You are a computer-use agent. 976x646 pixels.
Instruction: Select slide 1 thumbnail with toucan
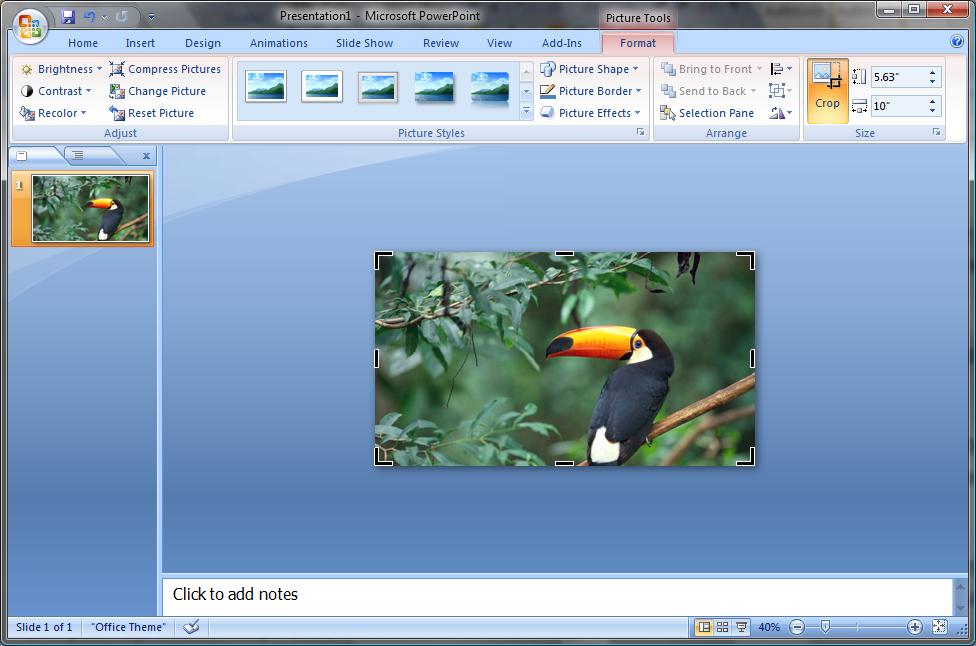[x=90, y=208]
